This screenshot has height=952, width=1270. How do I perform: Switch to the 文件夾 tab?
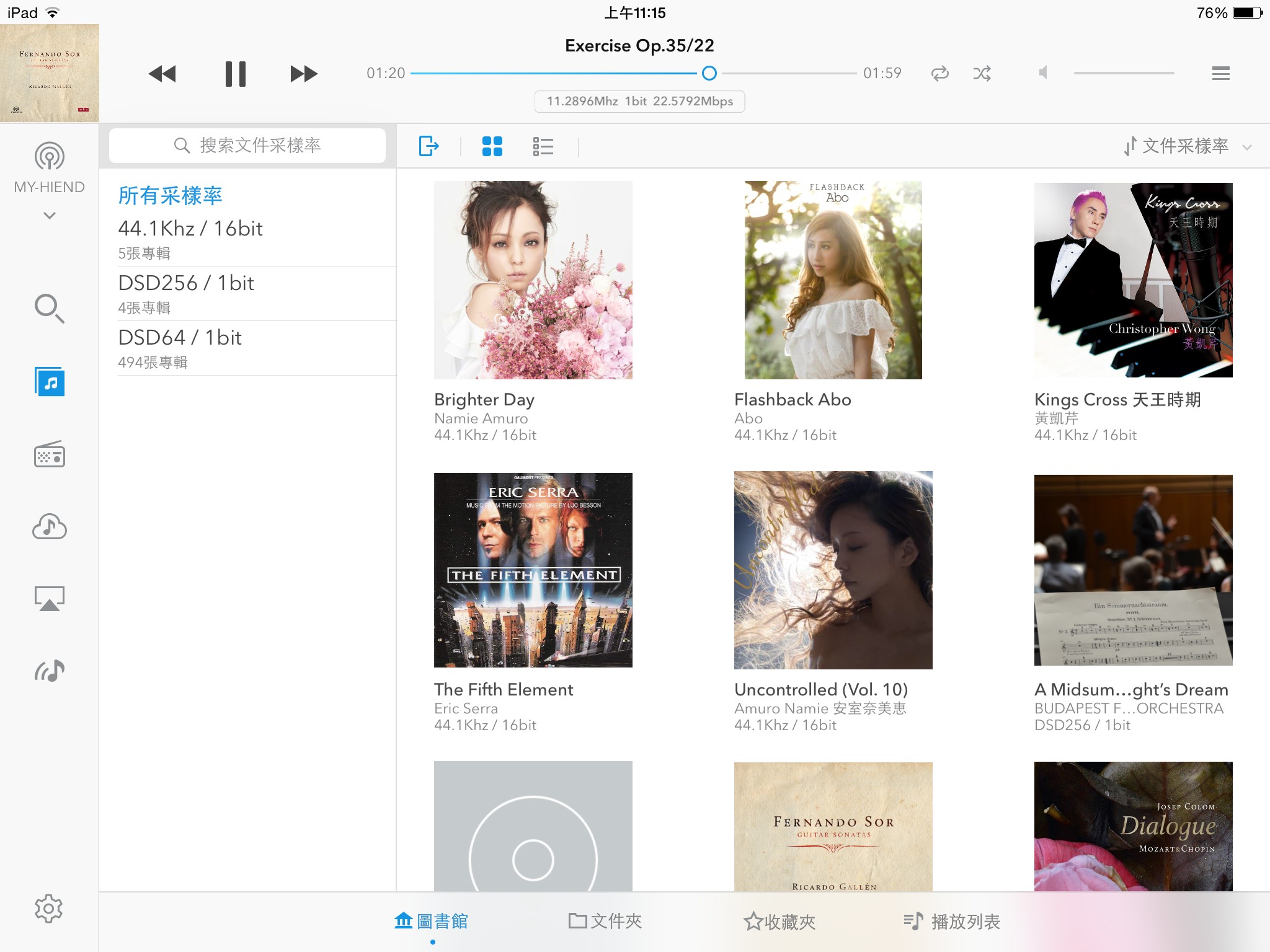click(x=605, y=921)
